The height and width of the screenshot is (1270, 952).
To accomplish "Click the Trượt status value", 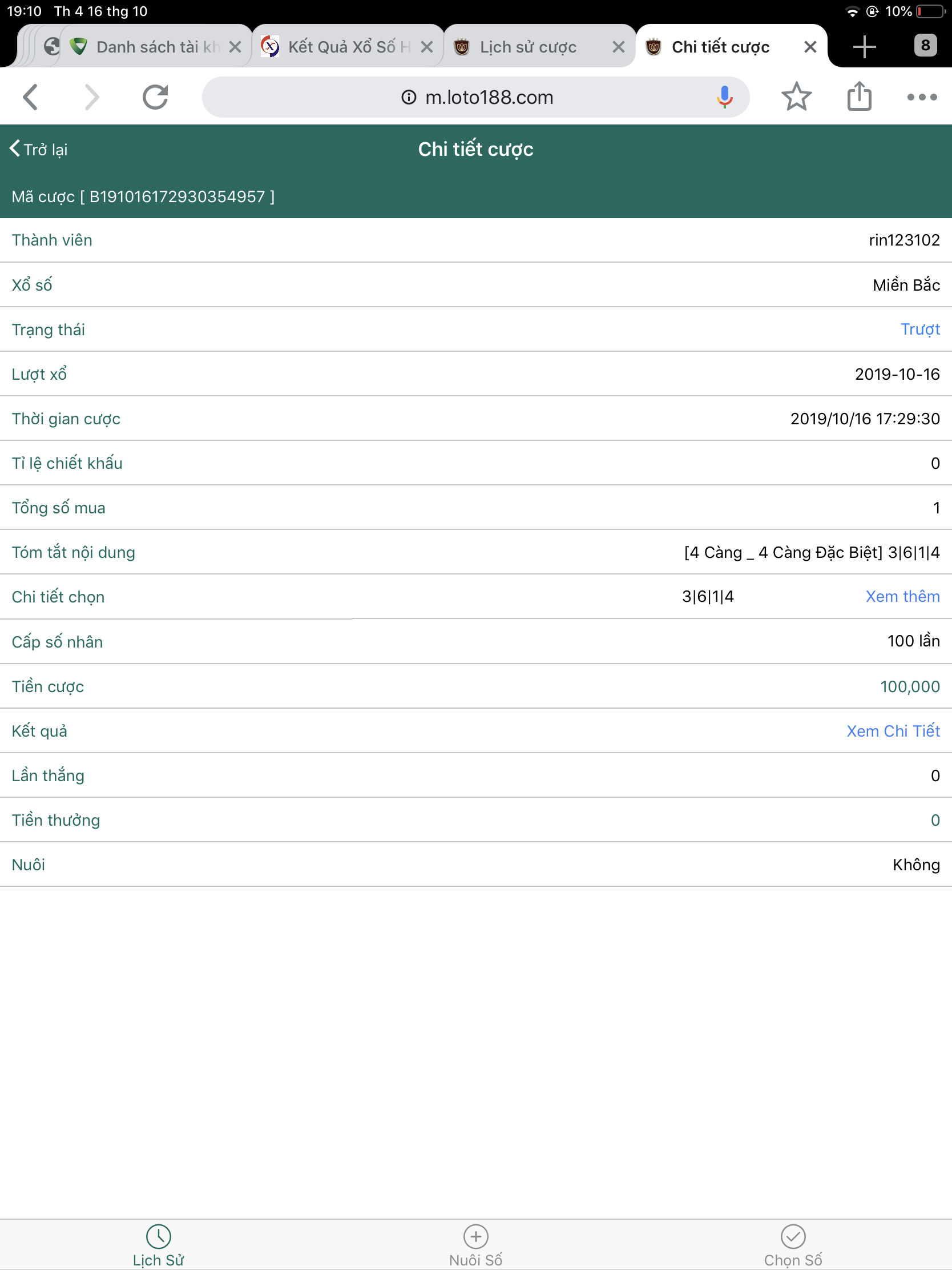I will point(920,329).
